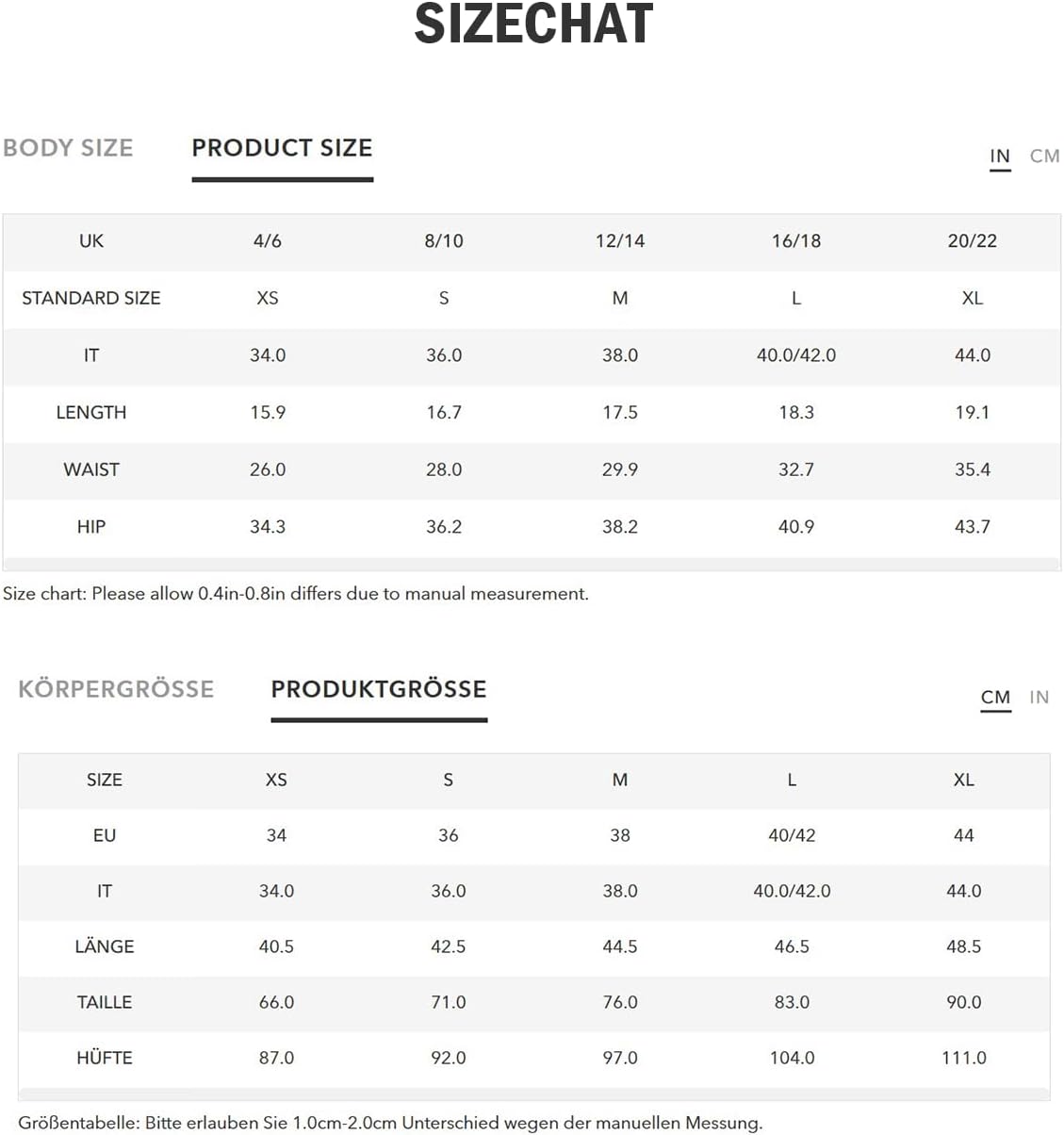
Task: Click the LENGTH value 17.5
Action: click(x=620, y=413)
